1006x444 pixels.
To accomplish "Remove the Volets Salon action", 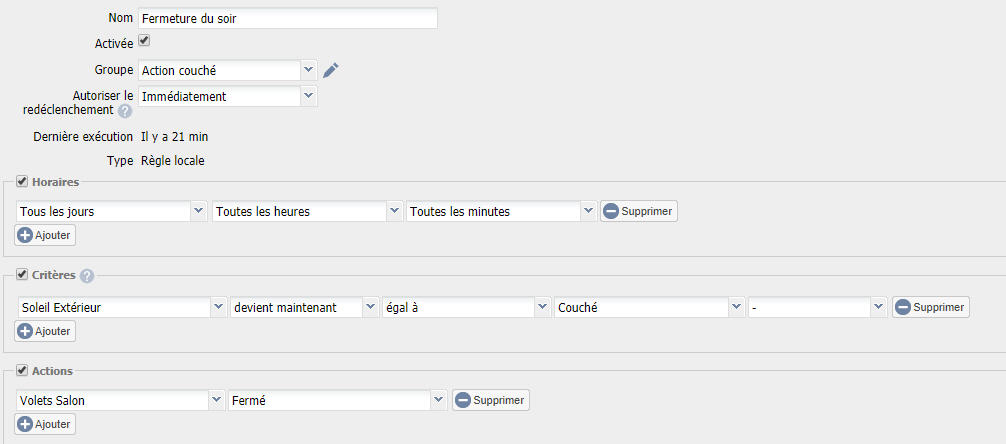I will pyautogui.click(x=491, y=400).
